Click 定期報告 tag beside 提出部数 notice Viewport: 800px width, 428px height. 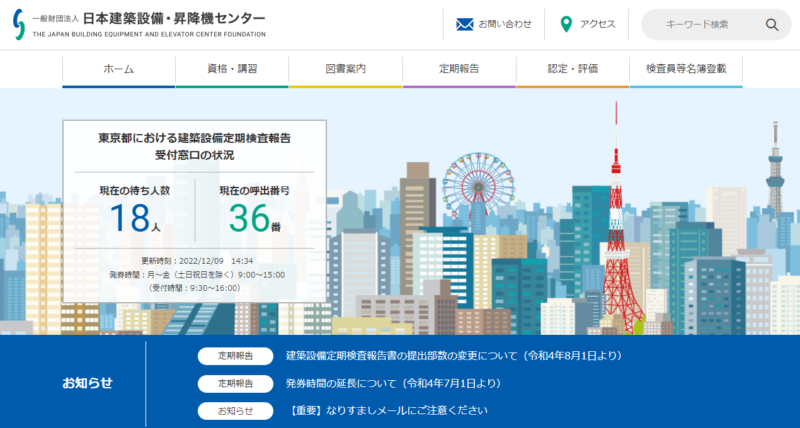[x=235, y=356]
